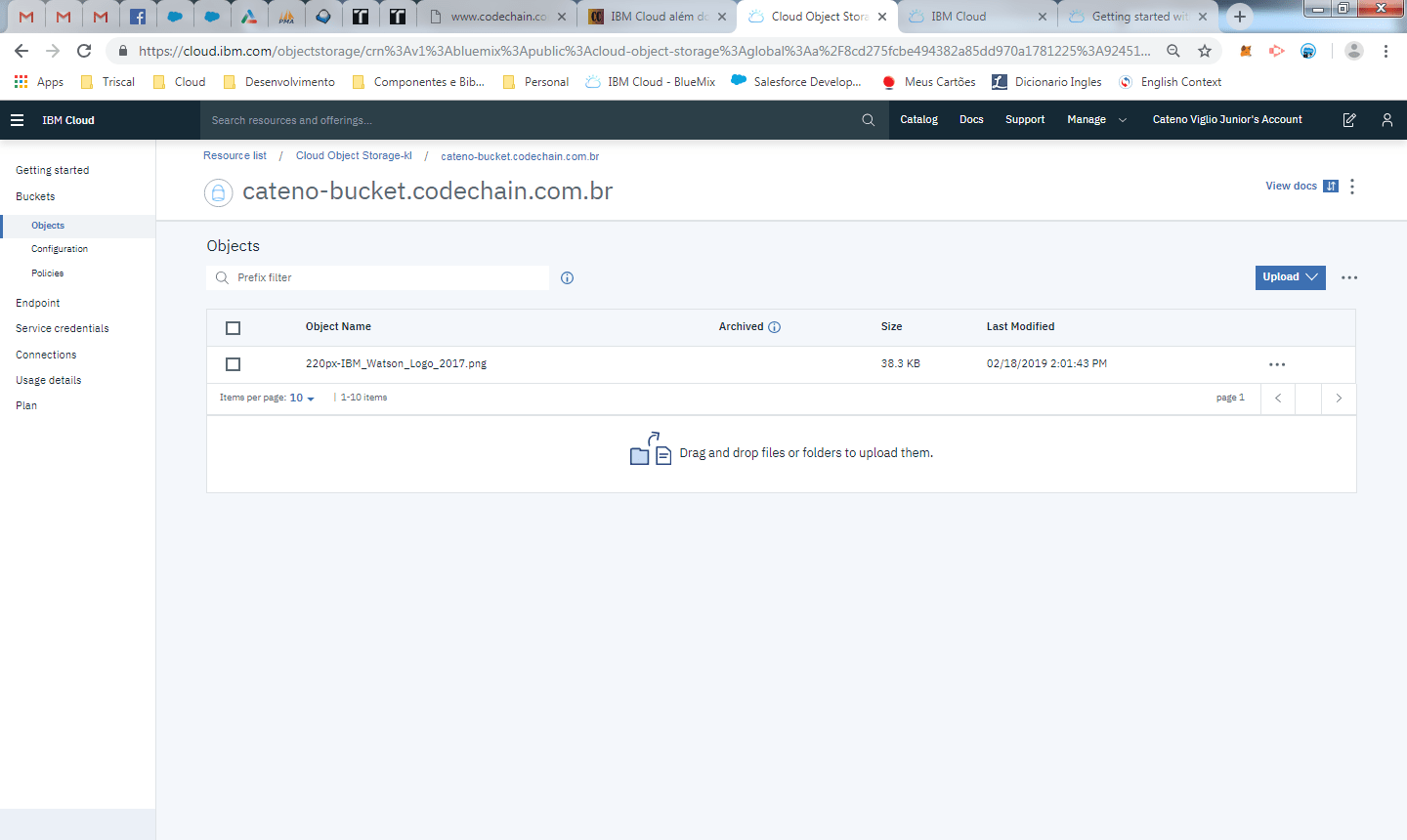
Task: Open the Chrome Apps shortcut
Action: pyautogui.click(x=39, y=82)
